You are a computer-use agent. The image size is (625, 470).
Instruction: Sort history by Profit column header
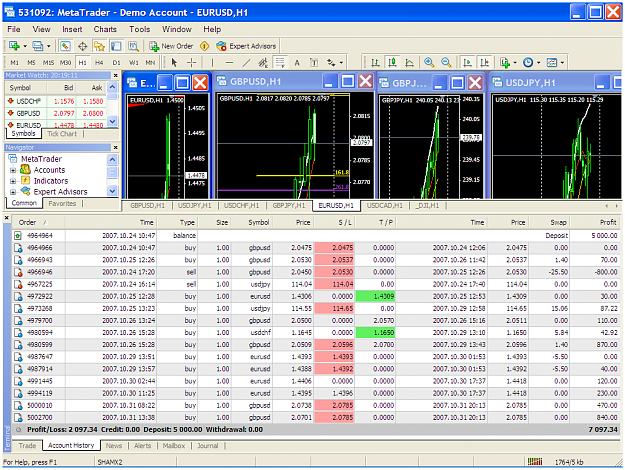(595, 222)
